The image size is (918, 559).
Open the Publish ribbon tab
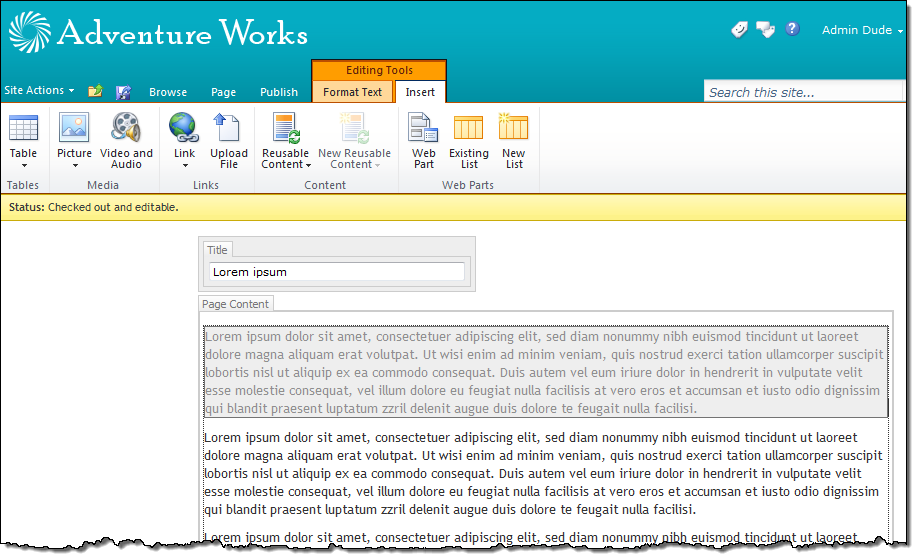(279, 92)
